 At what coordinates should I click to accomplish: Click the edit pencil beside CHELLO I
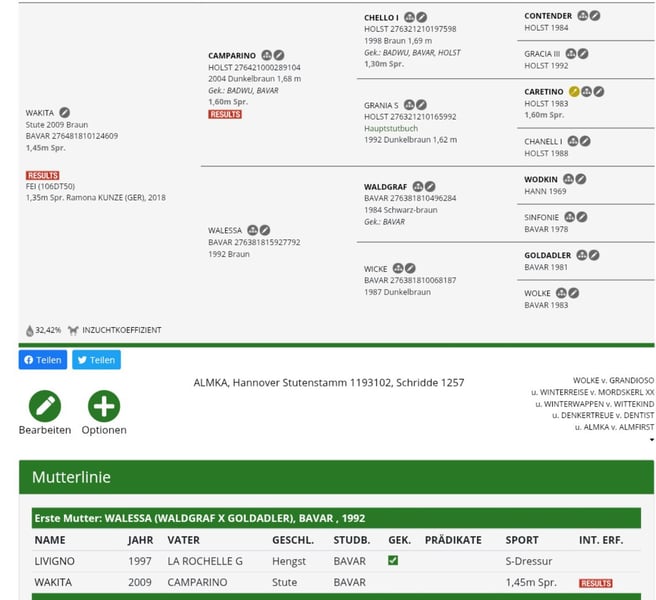click(x=422, y=18)
